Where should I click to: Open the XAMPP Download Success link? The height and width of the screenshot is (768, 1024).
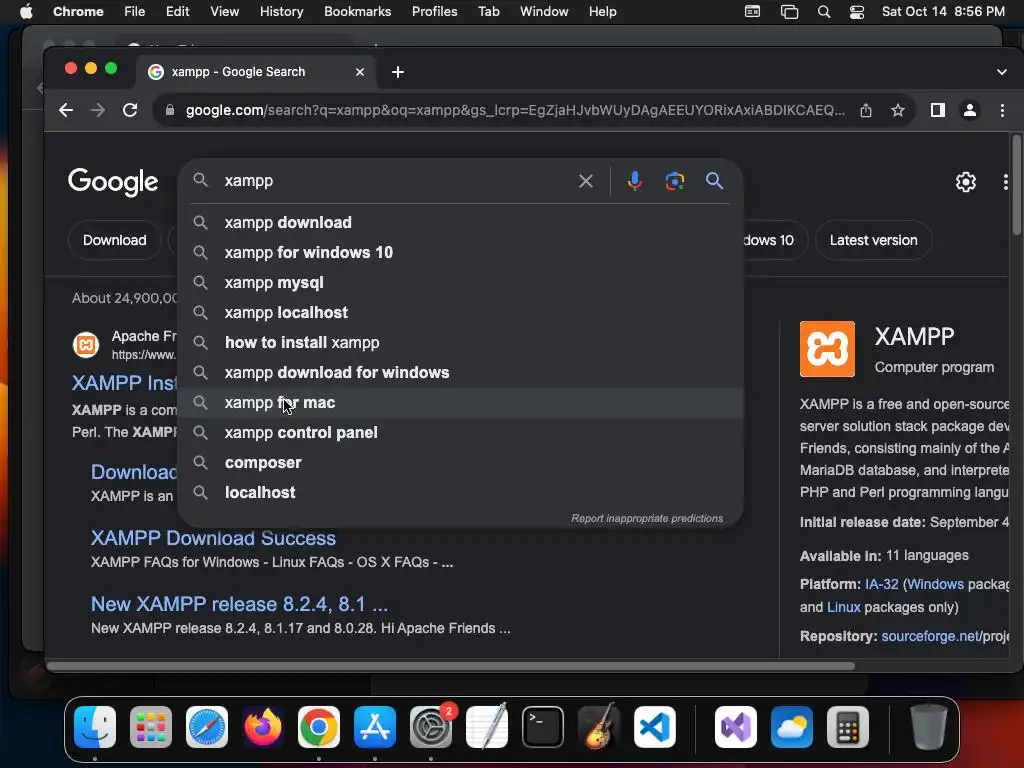pos(213,538)
